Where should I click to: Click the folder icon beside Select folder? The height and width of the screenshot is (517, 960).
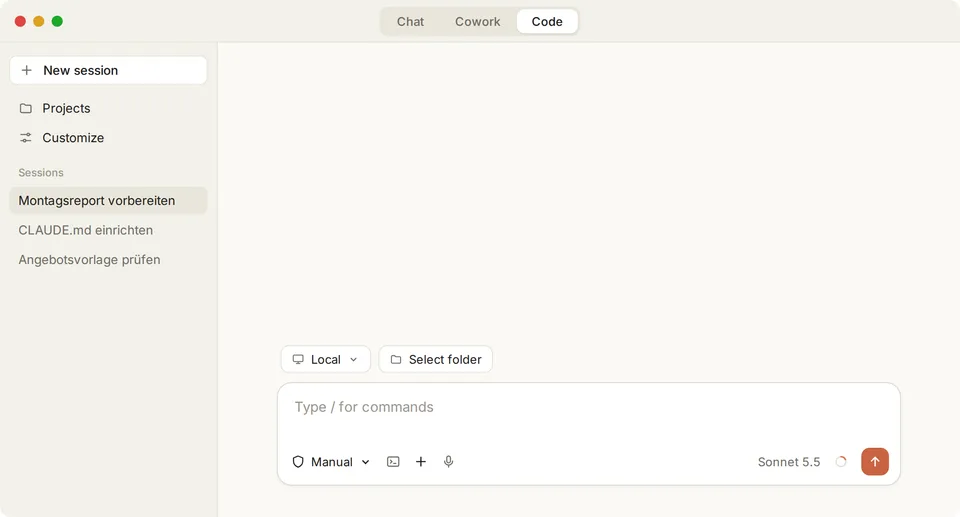(x=396, y=360)
